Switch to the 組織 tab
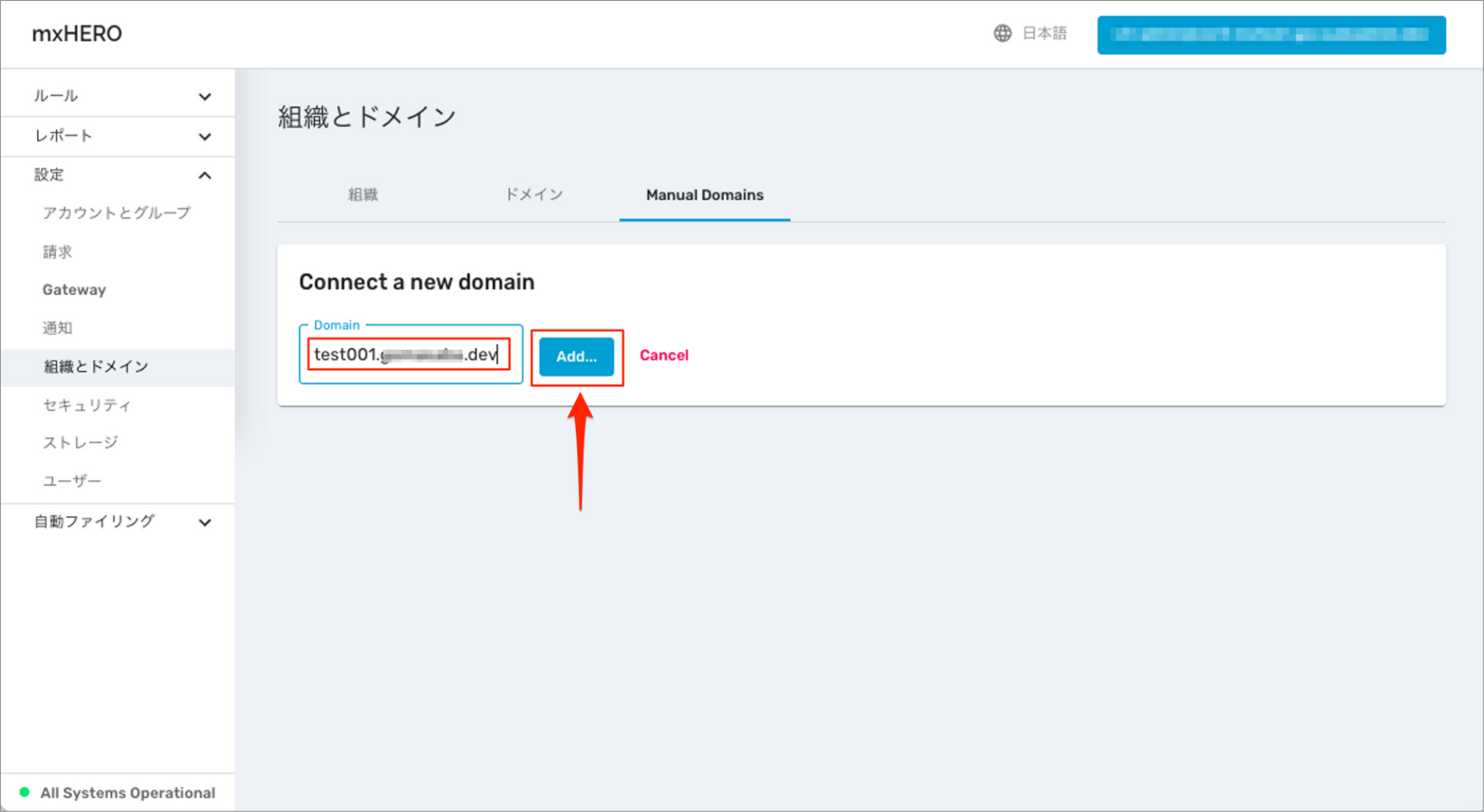The image size is (1484, 812). pos(362,195)
